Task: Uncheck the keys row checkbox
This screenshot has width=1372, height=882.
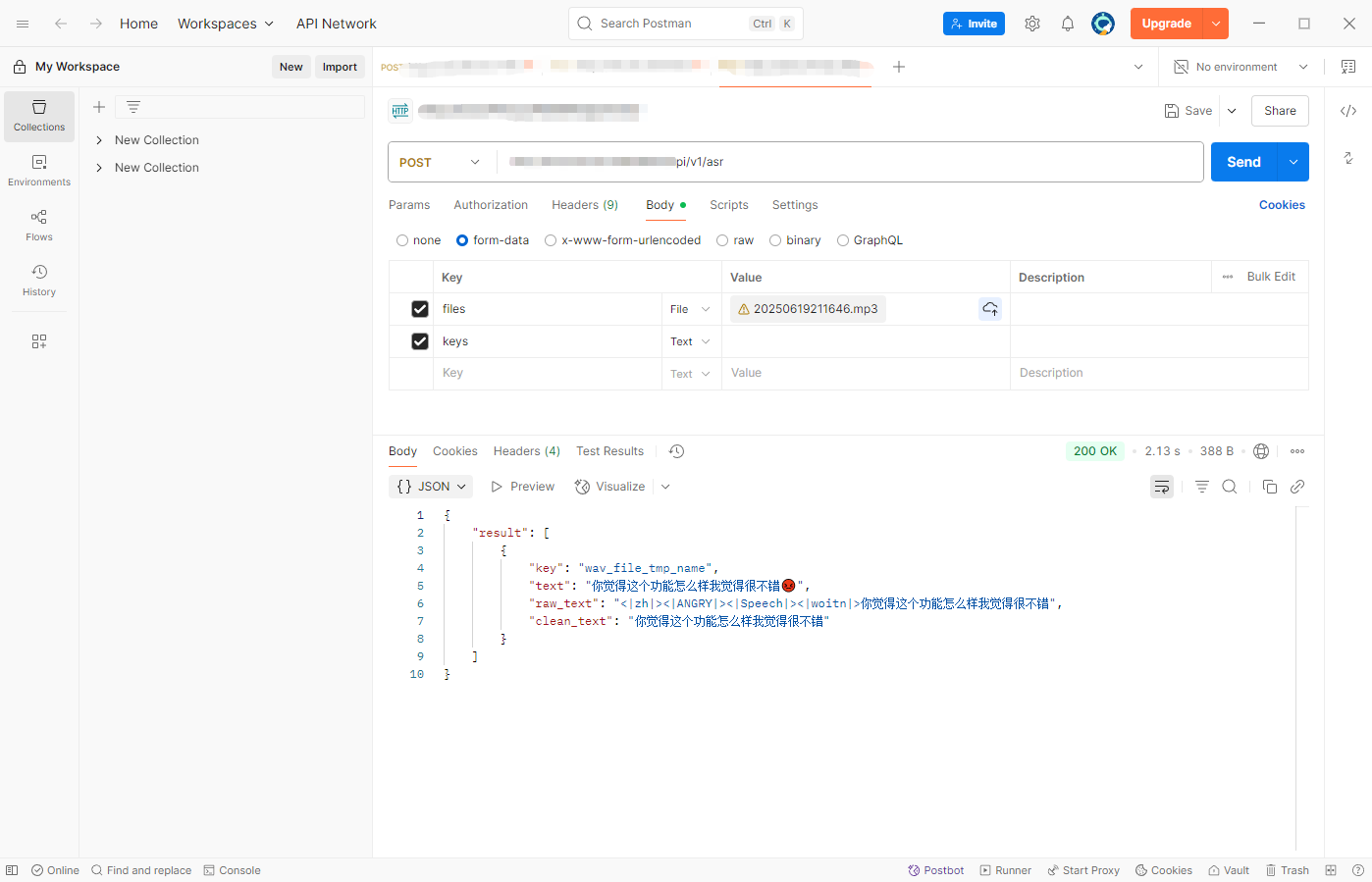Action: pyautogui.click(x=420, y=341)
